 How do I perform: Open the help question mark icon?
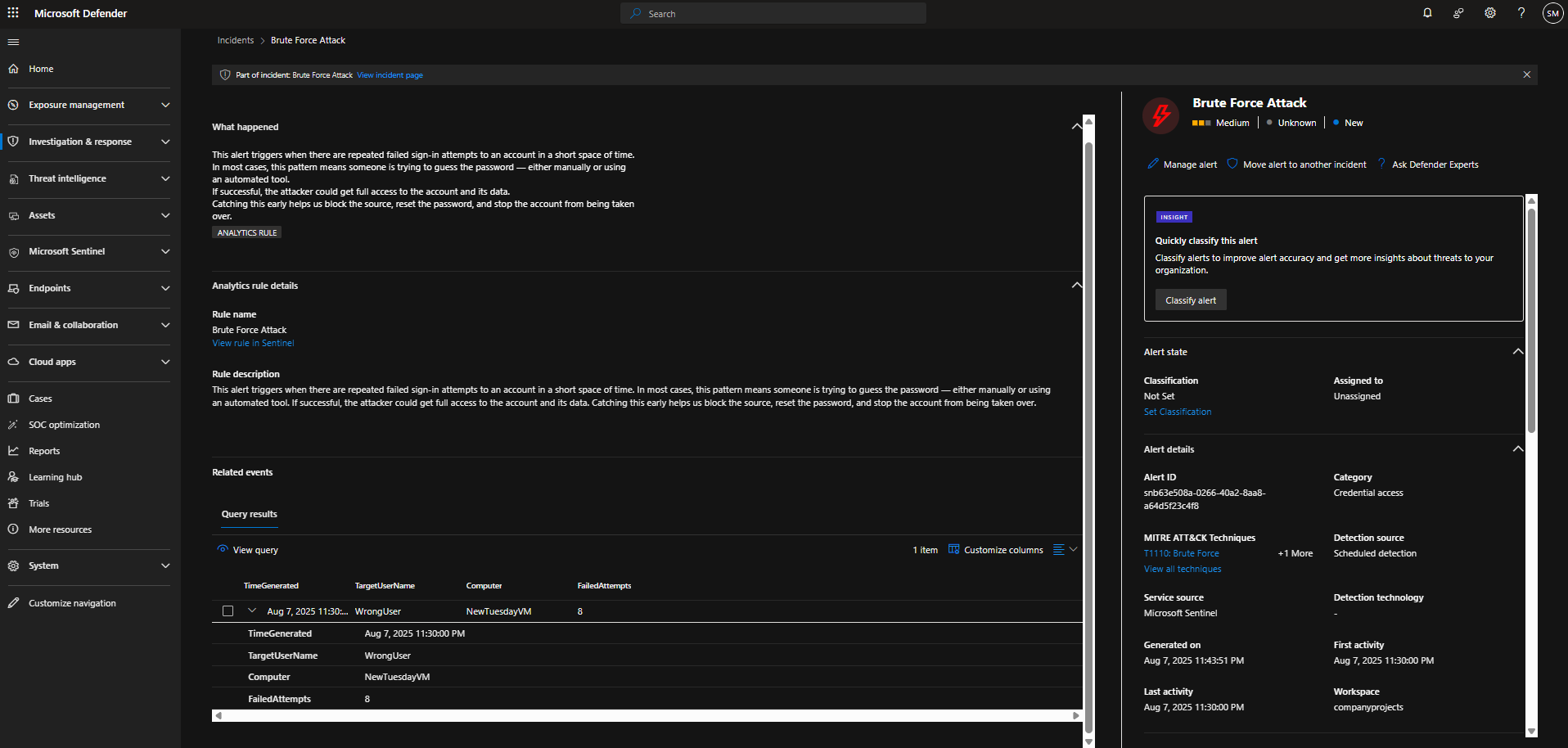coord(1521,13)
